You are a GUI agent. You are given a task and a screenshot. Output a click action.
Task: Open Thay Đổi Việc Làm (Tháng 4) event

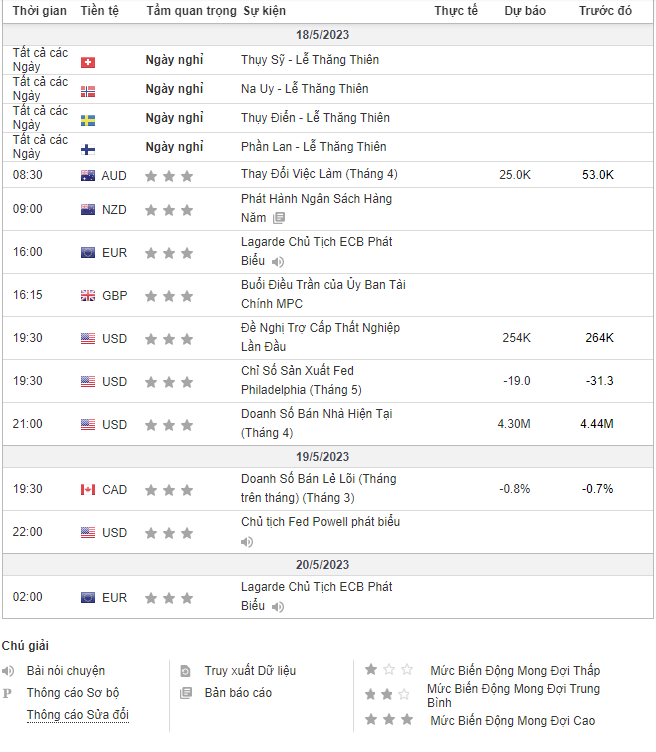click(x=319, y=174)
